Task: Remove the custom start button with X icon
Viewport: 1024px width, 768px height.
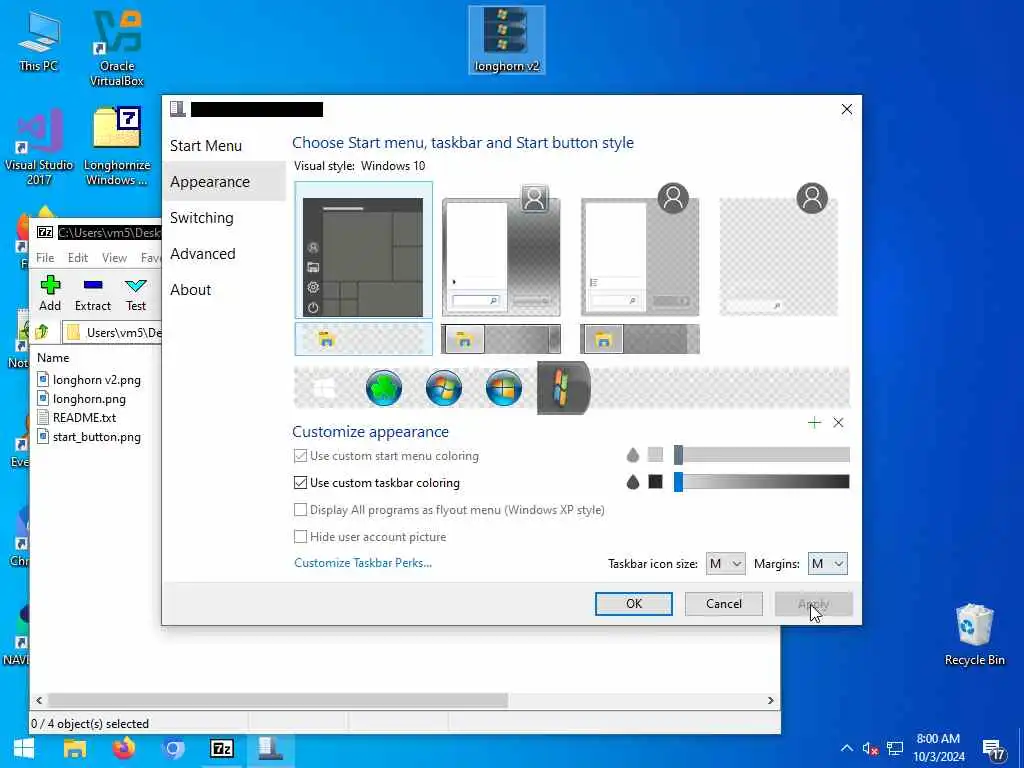Action: (839, 423)
